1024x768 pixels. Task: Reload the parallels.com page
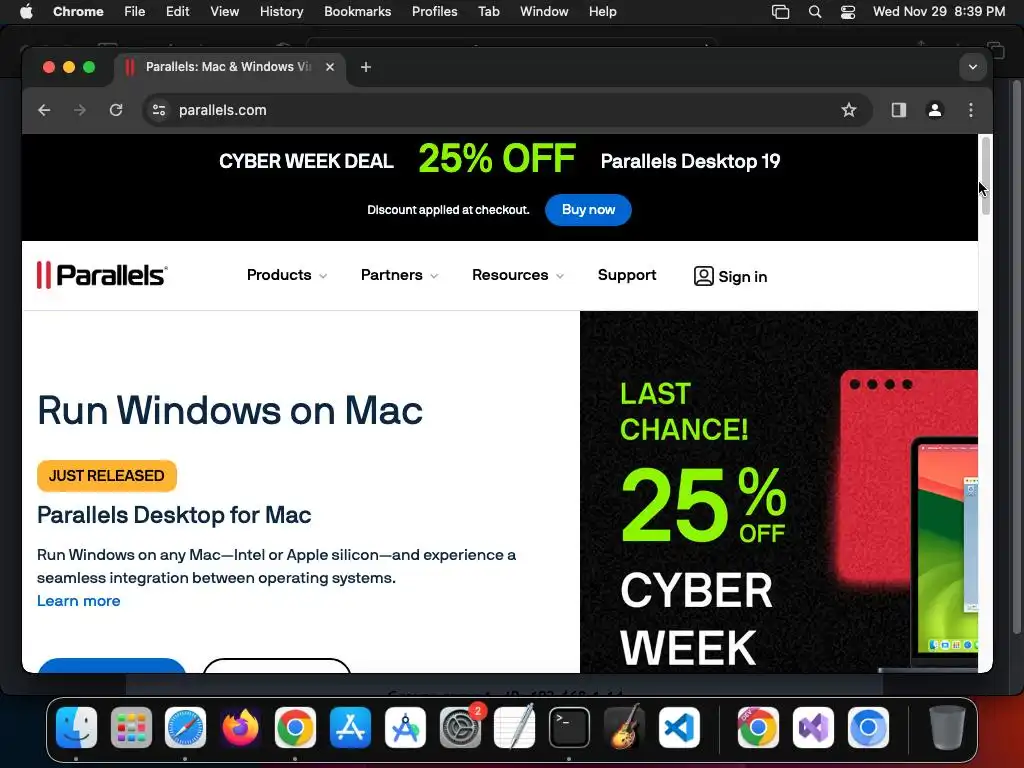pos(116,110)
